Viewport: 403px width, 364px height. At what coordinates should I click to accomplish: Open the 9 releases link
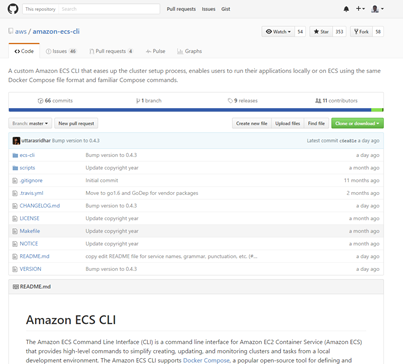coord(243,100)
